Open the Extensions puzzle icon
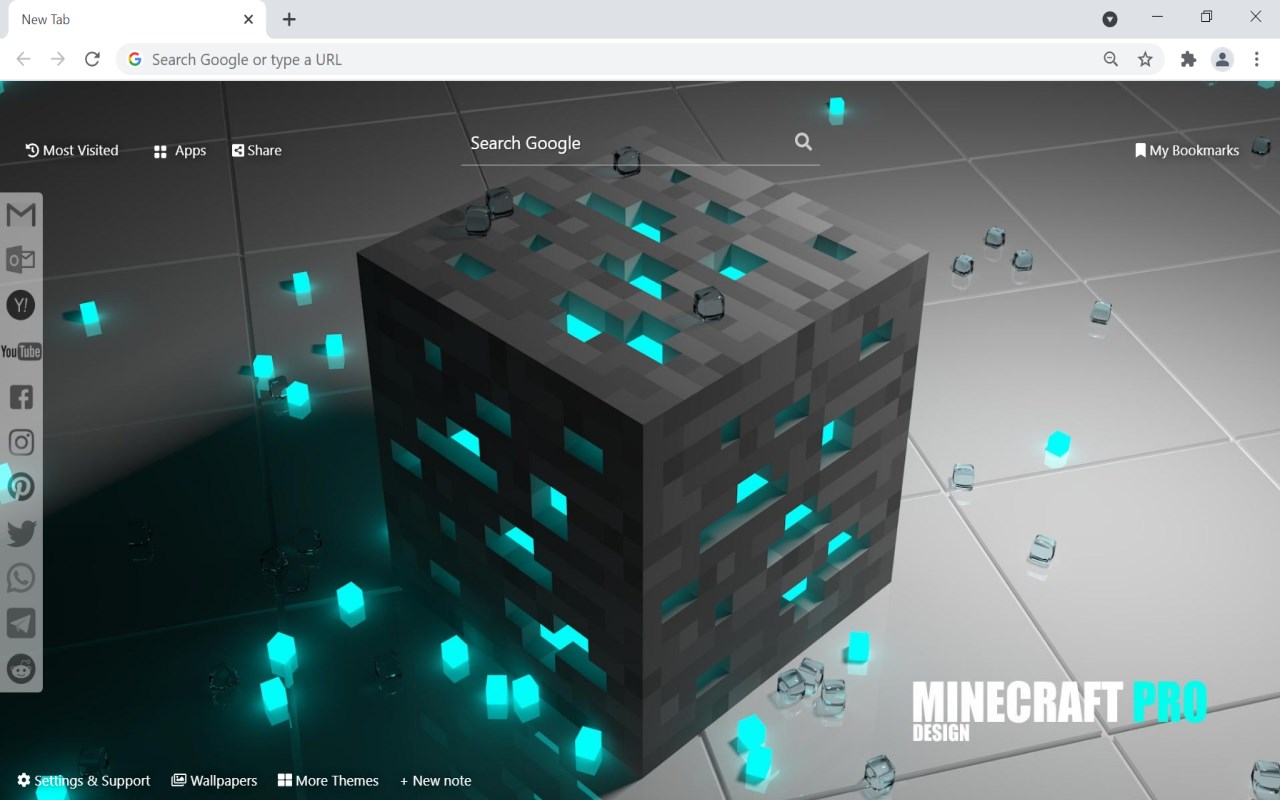This screenshot has height=800, width=1280. (1188, 59)
